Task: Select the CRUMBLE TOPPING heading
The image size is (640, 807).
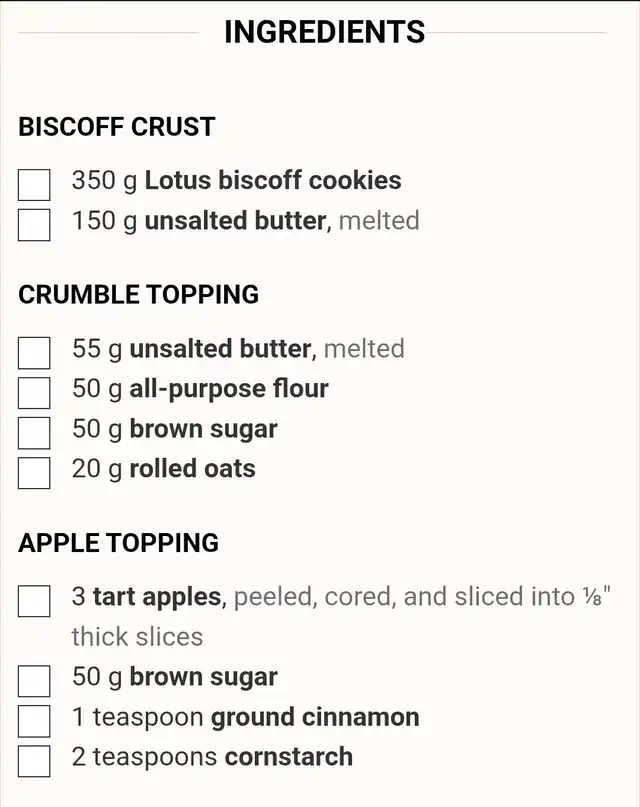Action: click(139, 295)
